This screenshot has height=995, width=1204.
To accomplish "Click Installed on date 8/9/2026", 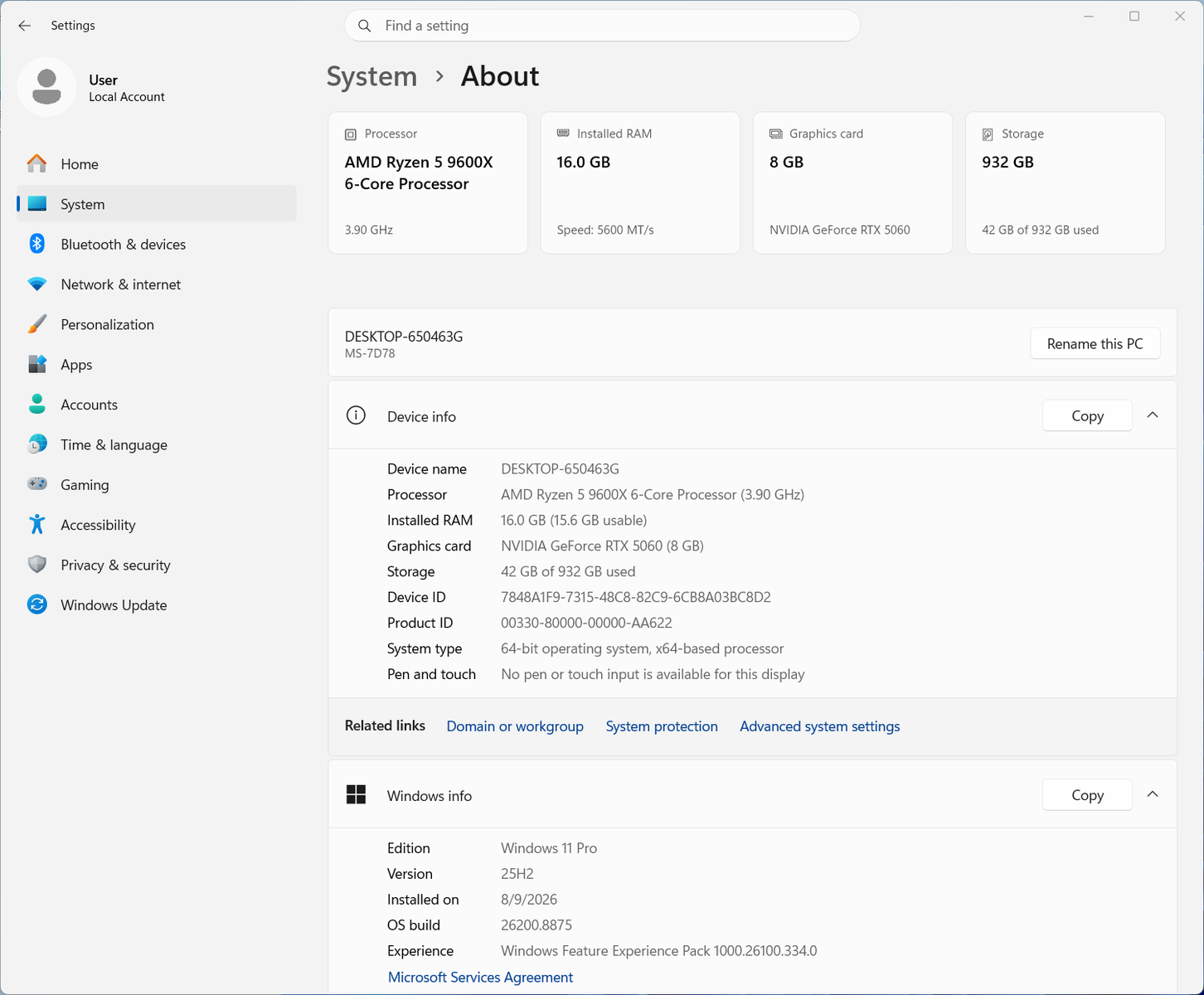I will point(529,900).
